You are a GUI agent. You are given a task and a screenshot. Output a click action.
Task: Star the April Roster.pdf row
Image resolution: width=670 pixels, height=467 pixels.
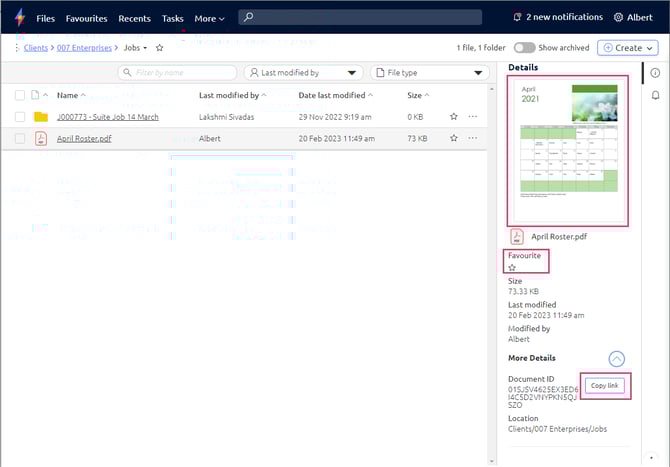453,138
